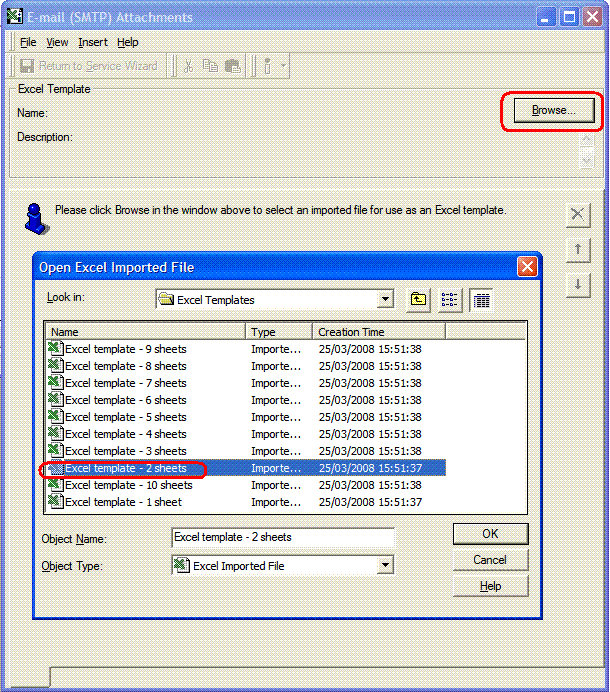Click creation time 25/03/2008 15:51:37 of 1 sheet row

[370, 502]
